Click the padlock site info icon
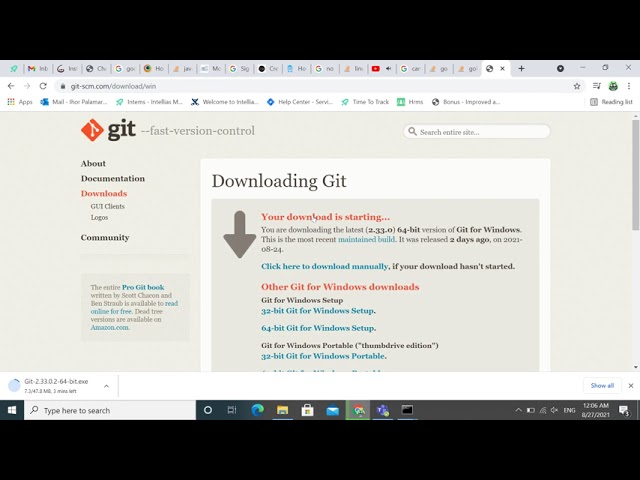640x480 pixels. (62, 86)
